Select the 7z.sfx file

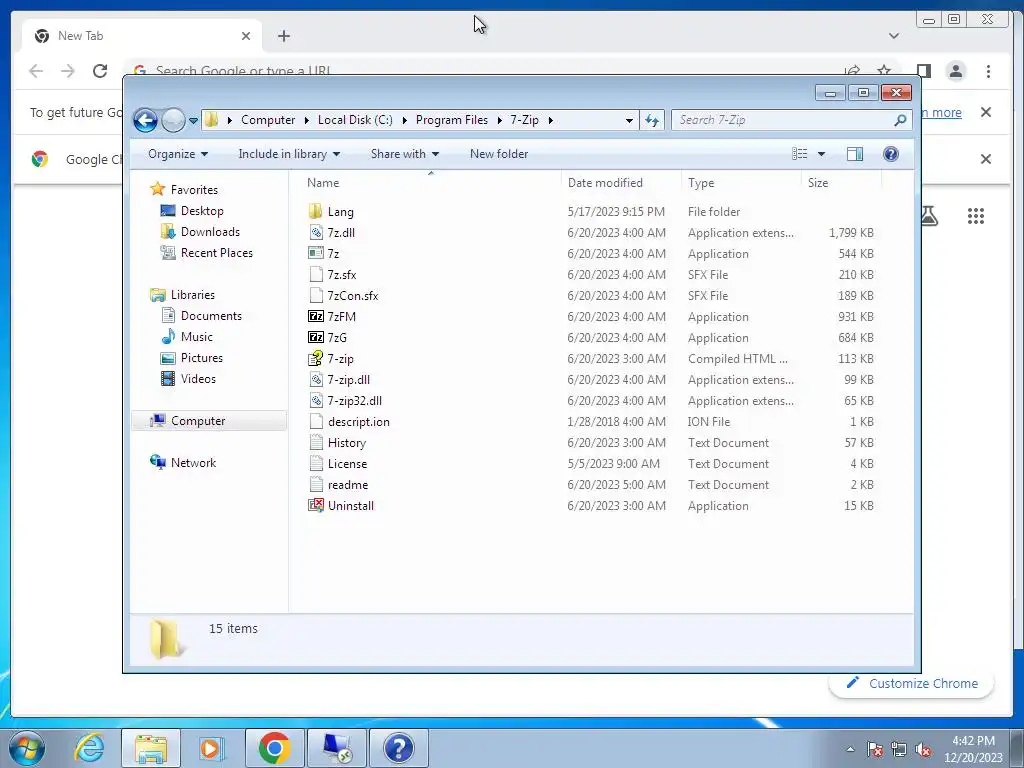[x=342, y=275]
